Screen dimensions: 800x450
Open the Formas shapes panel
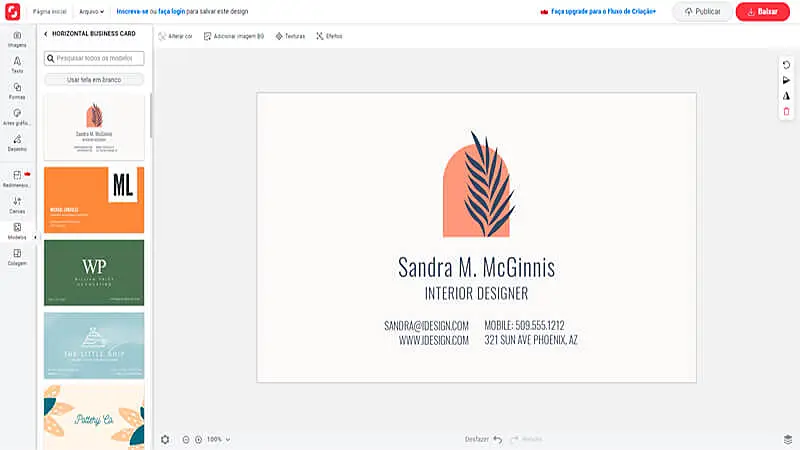coord(17,91)
